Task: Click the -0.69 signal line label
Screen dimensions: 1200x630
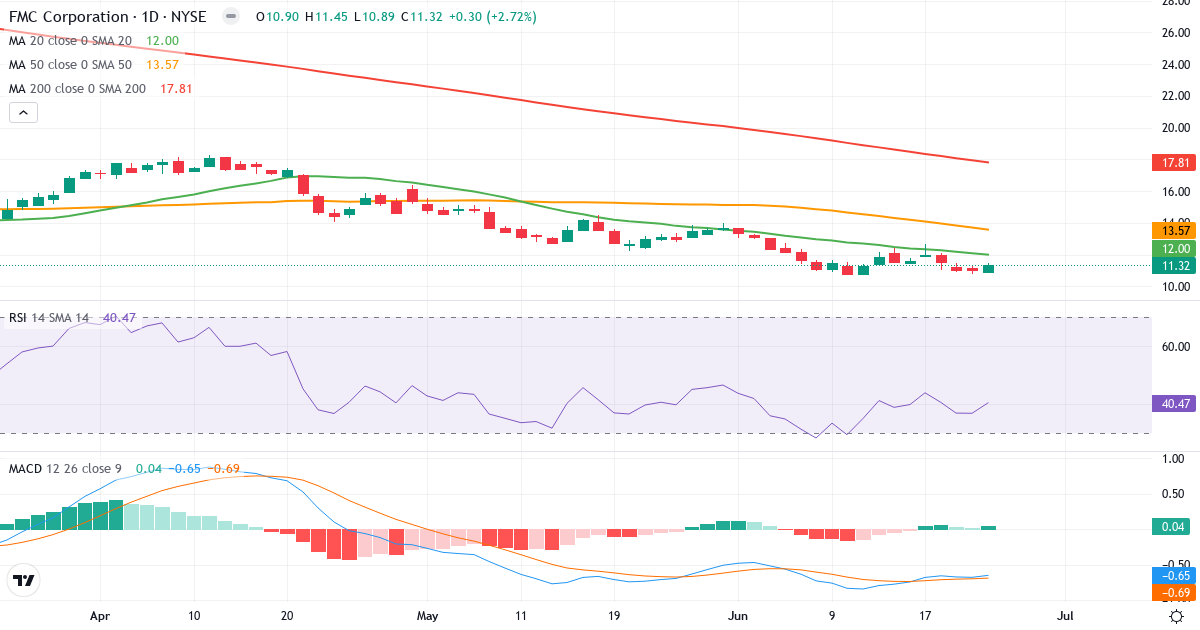Action: pos(1175,593)
